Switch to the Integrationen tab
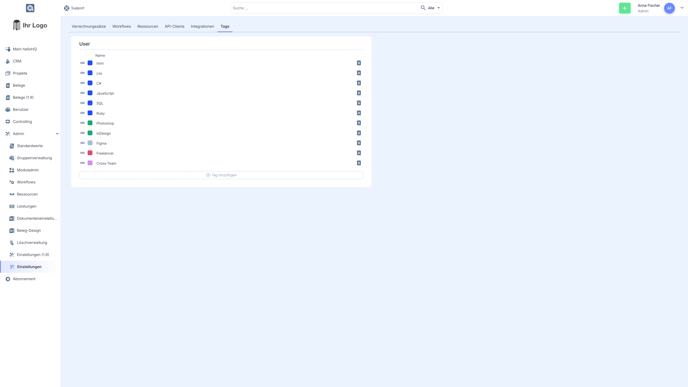This screenshot has width=688, height=387. [x=202, y=26]
